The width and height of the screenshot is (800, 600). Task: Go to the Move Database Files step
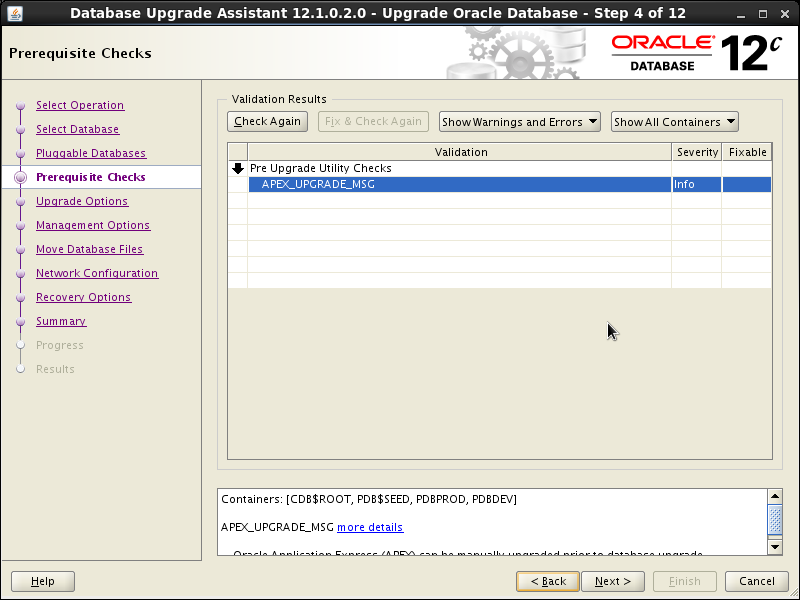tap(89, 249)
